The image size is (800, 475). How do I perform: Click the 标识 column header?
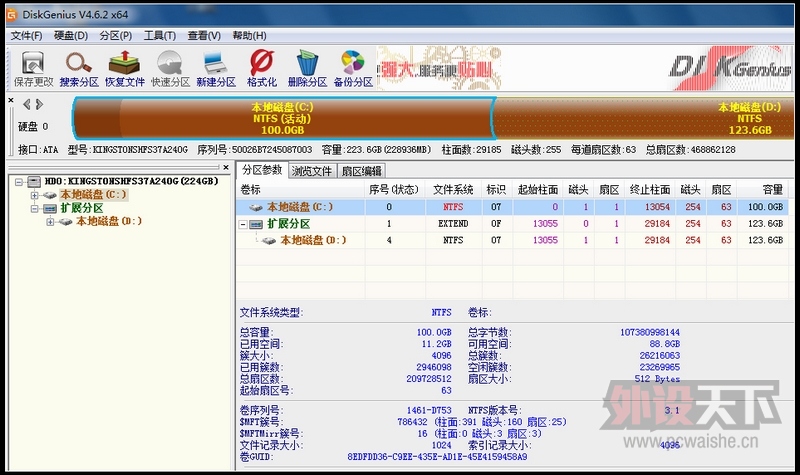point(496,190)
